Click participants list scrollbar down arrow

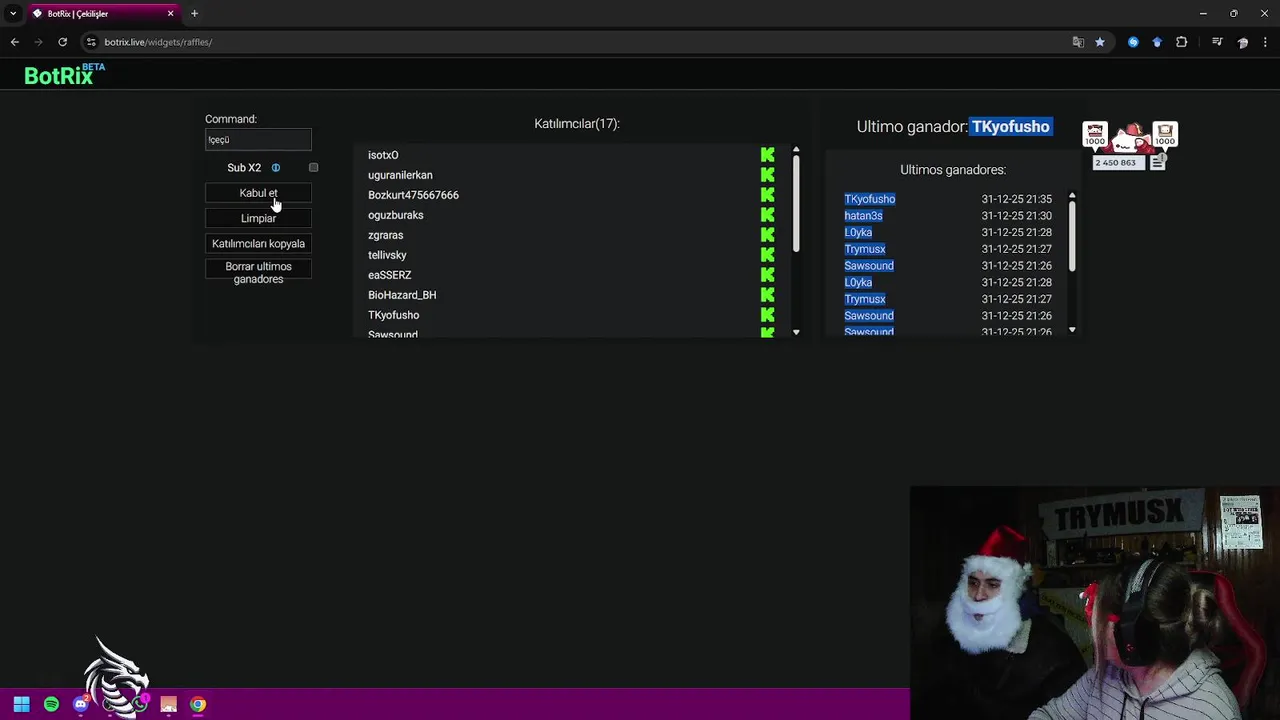[796, 332]
